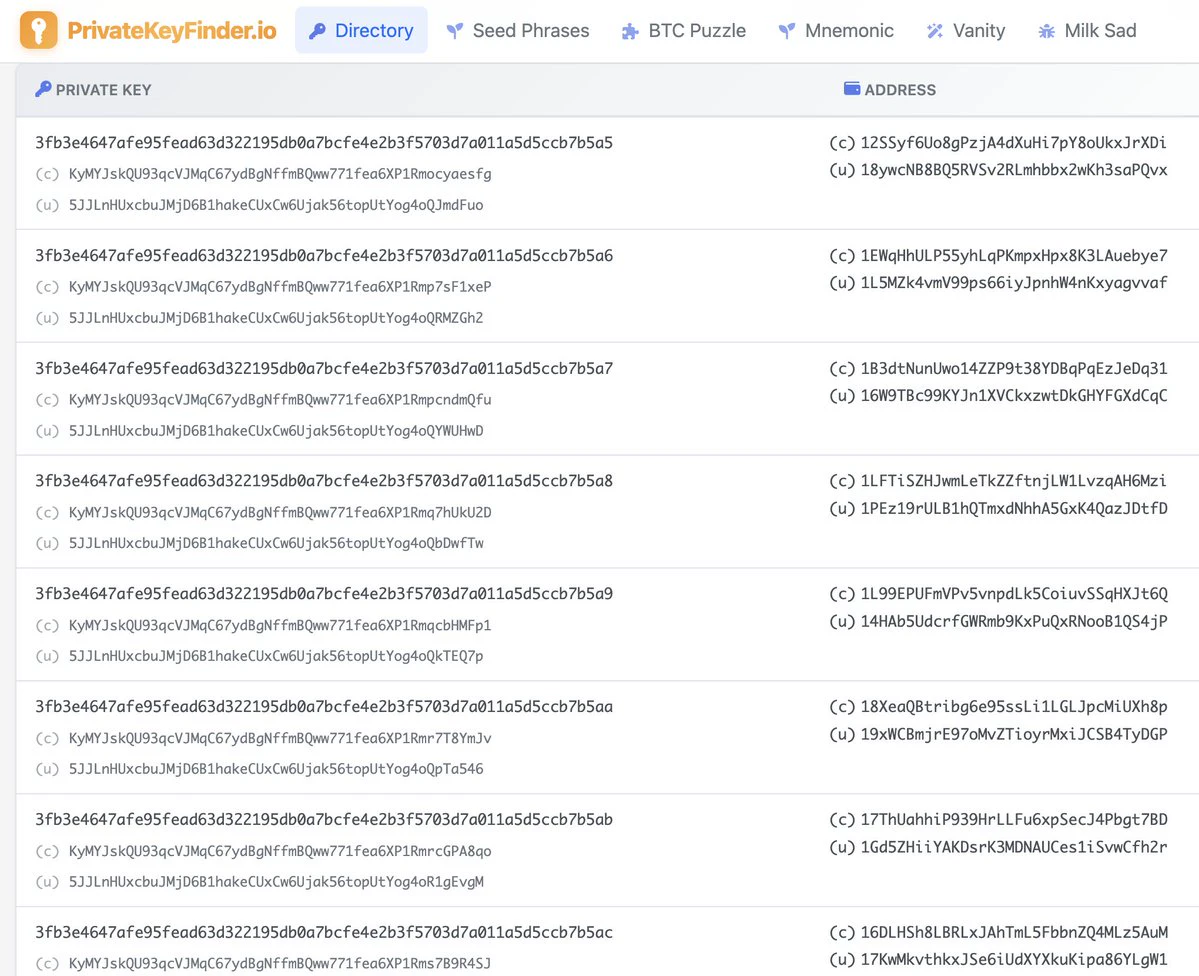Screen dimensions: 1199x976
Task: Click the sprout icon beside Seed Phrases
Action: [455, 31]
